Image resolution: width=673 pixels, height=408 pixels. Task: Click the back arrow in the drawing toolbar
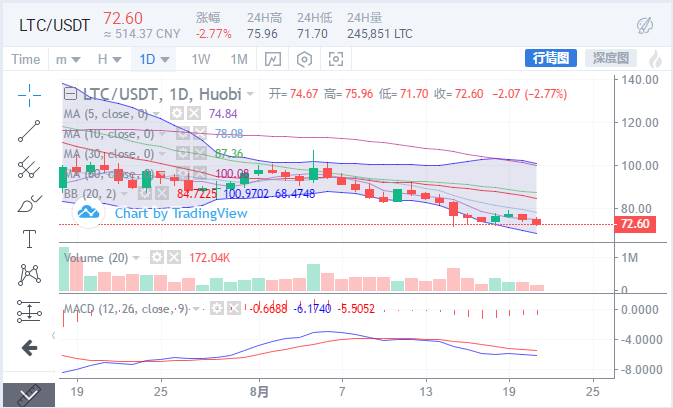click(x=29, y=348)
